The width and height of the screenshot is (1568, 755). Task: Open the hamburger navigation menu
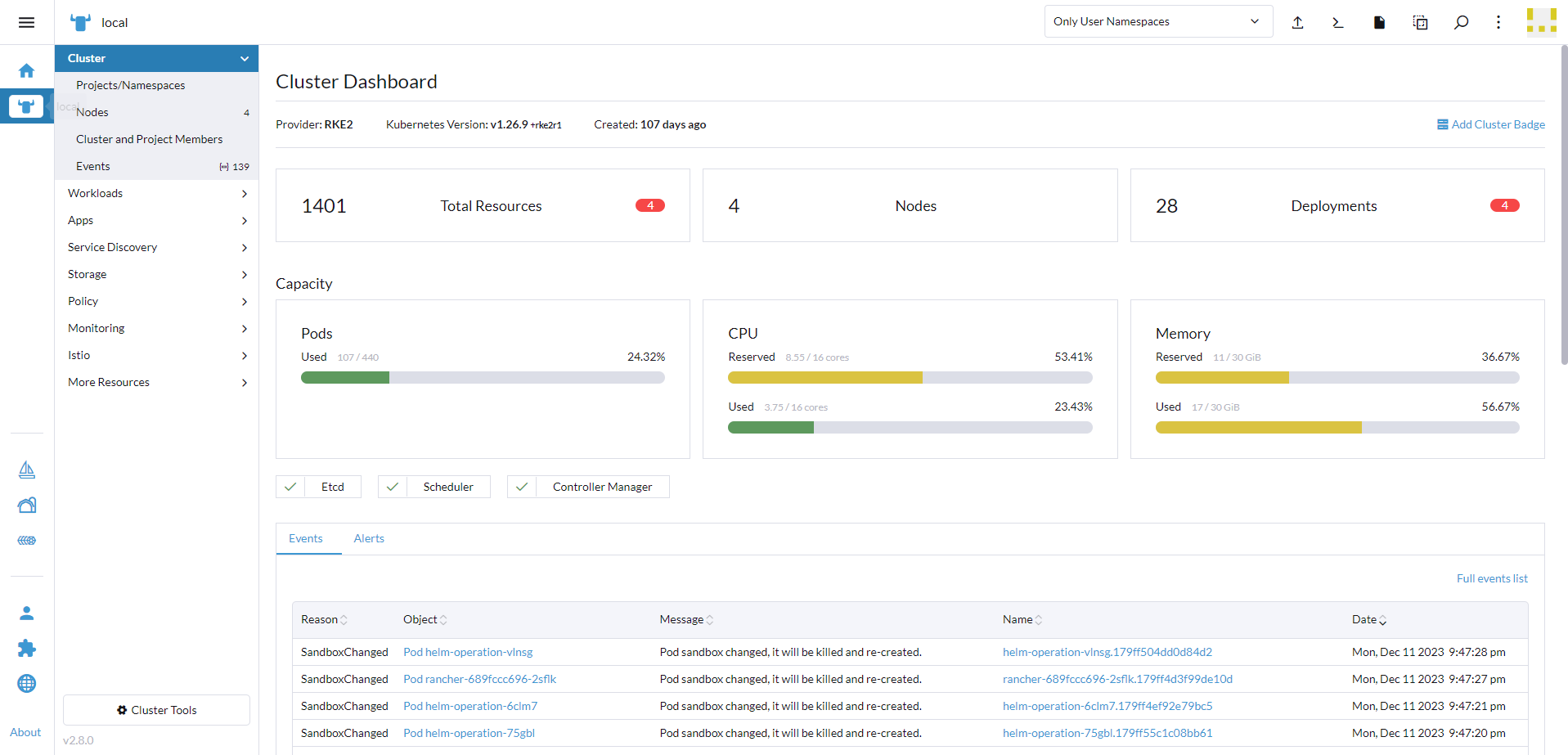(26, 22)
